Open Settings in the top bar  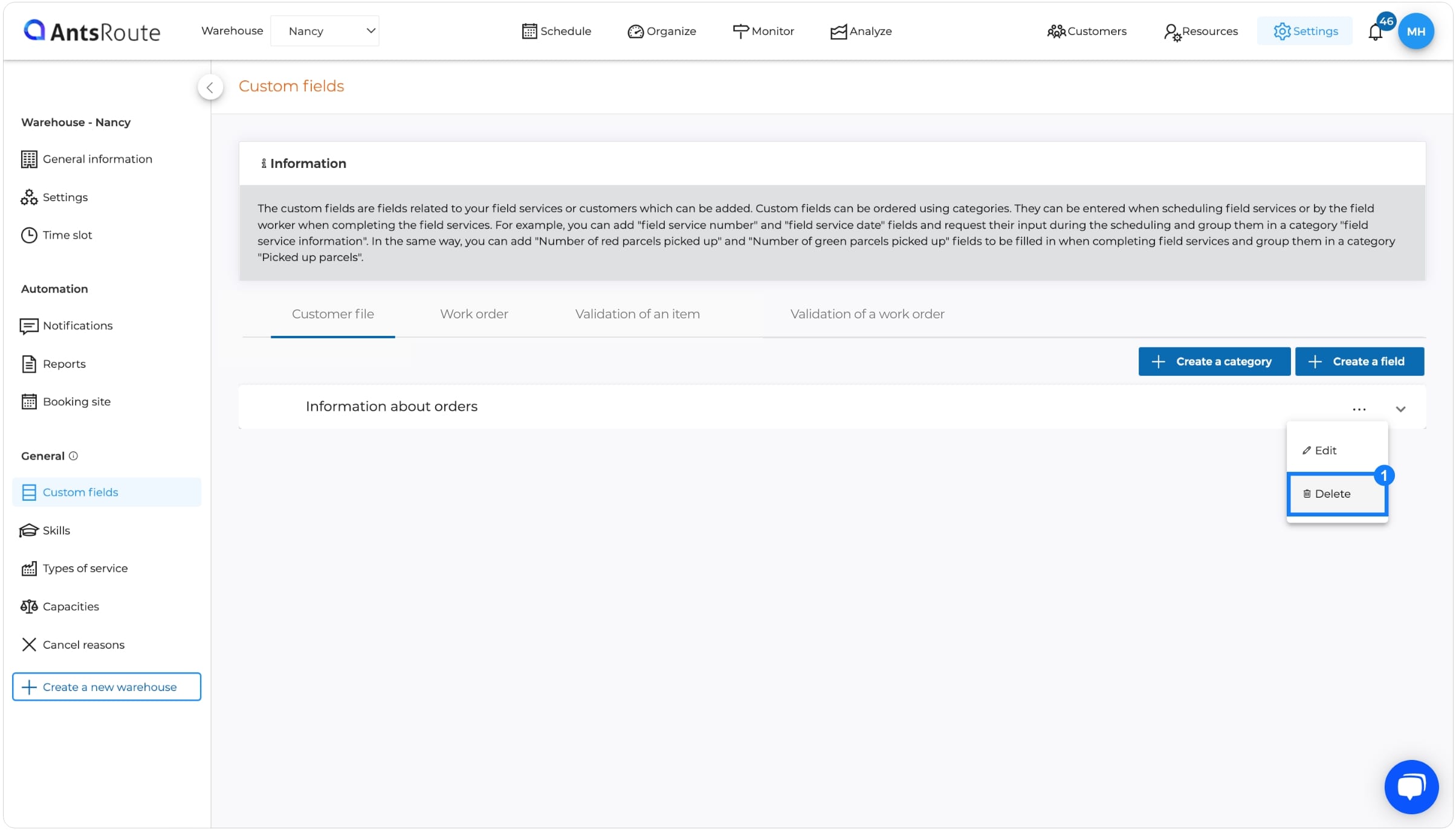pyautogui.click(x=1305, y=31)
